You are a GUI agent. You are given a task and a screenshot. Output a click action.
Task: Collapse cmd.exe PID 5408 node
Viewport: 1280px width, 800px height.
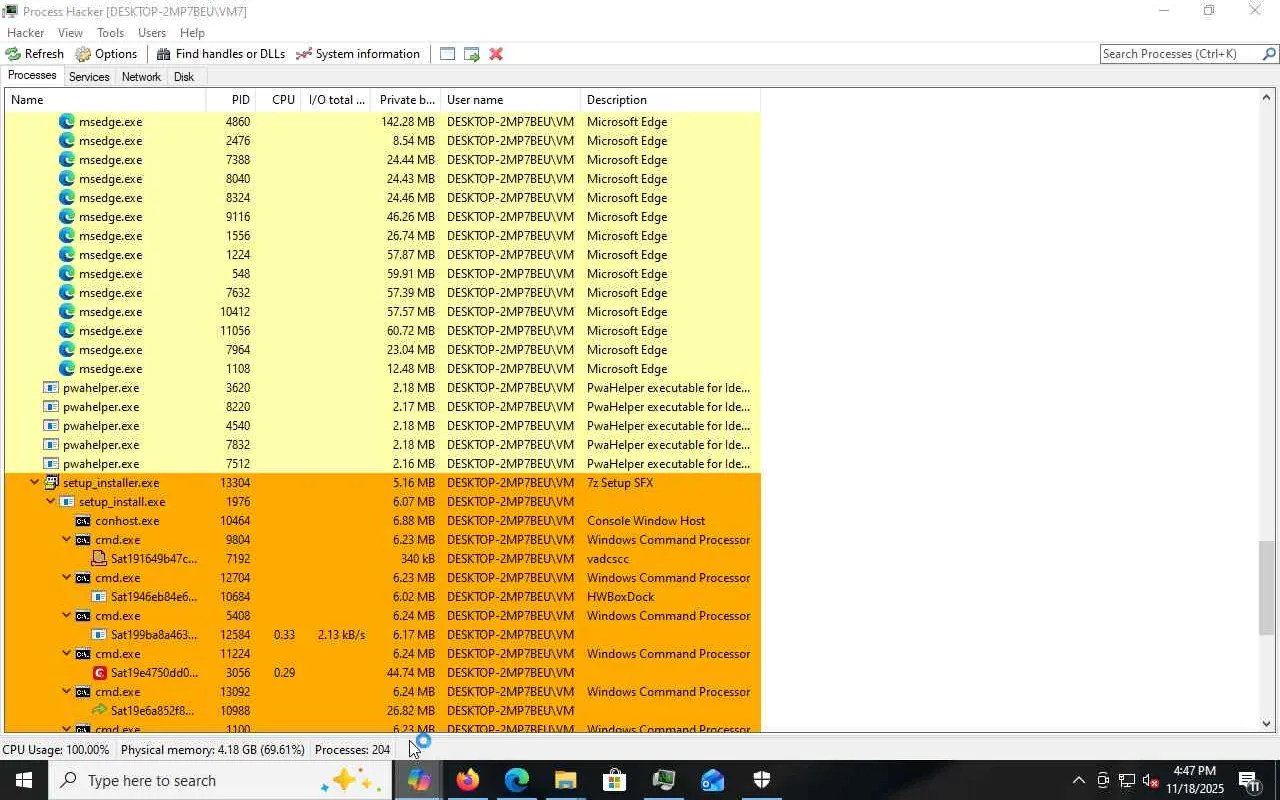(67, 616)
